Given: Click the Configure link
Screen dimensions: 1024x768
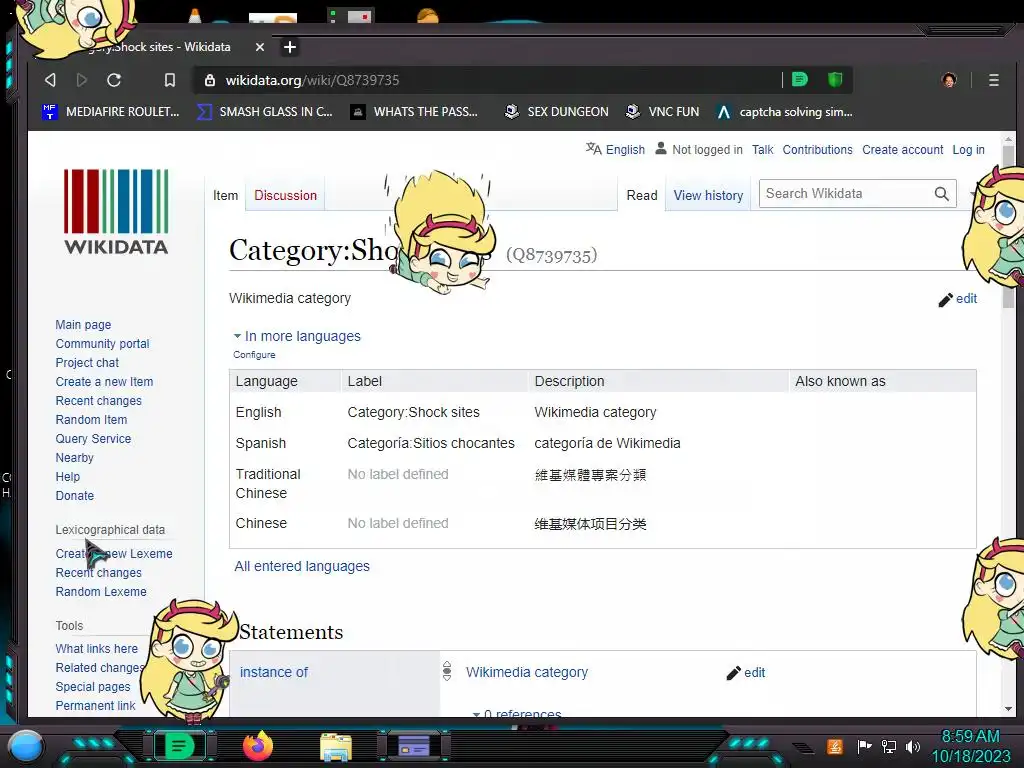Looking at the screenshot, I should [254, 355].
